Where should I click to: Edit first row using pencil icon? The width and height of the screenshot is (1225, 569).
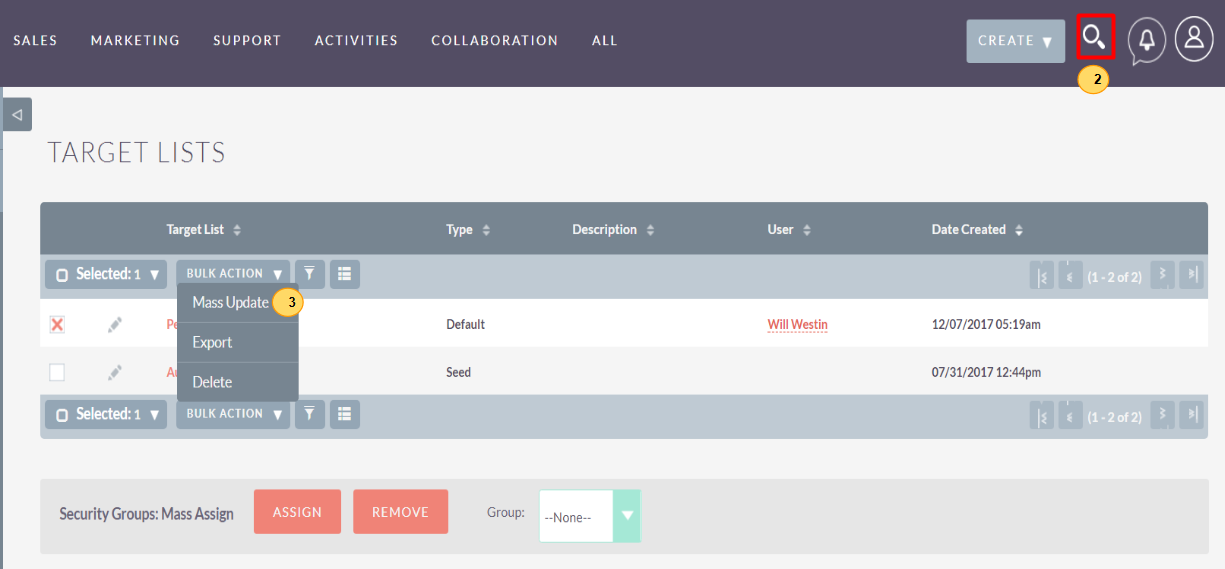click(x=115, y=325)
